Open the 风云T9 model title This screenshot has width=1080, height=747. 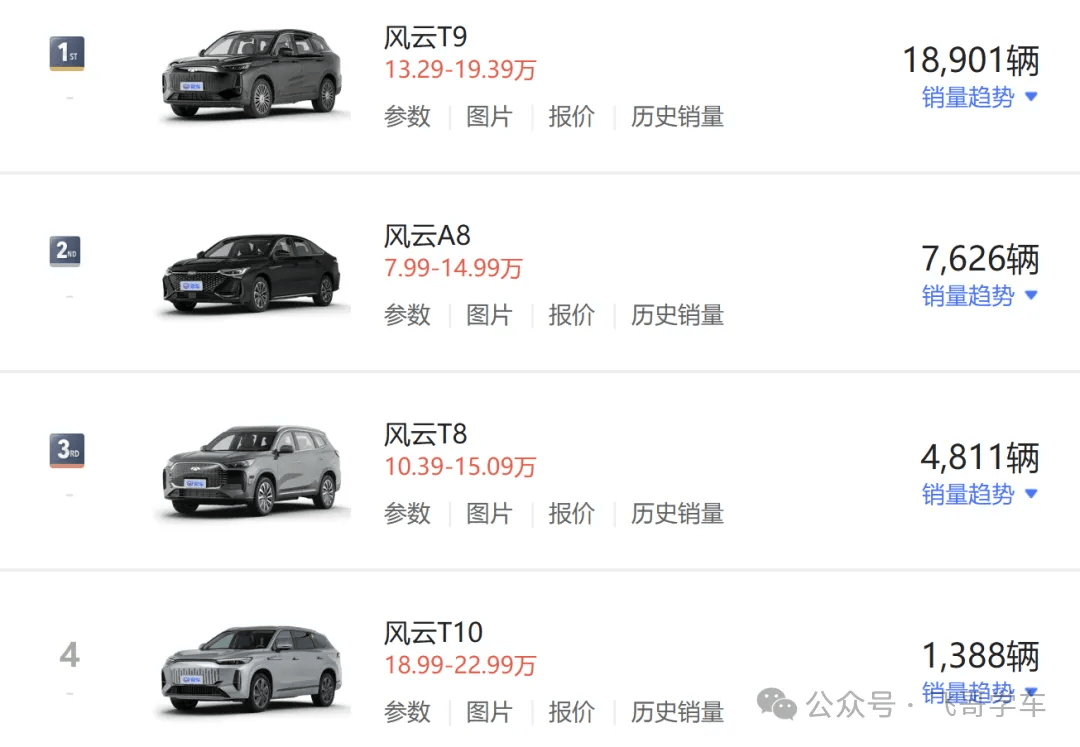[425, 37]
